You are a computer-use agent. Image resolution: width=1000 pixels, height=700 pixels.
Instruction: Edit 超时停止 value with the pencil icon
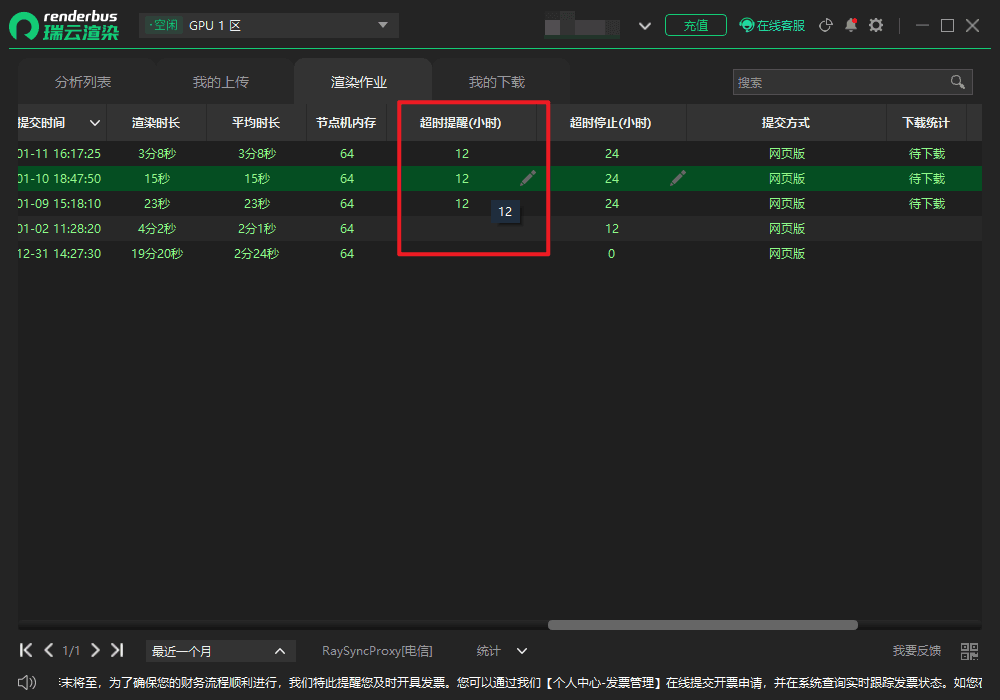678,178
